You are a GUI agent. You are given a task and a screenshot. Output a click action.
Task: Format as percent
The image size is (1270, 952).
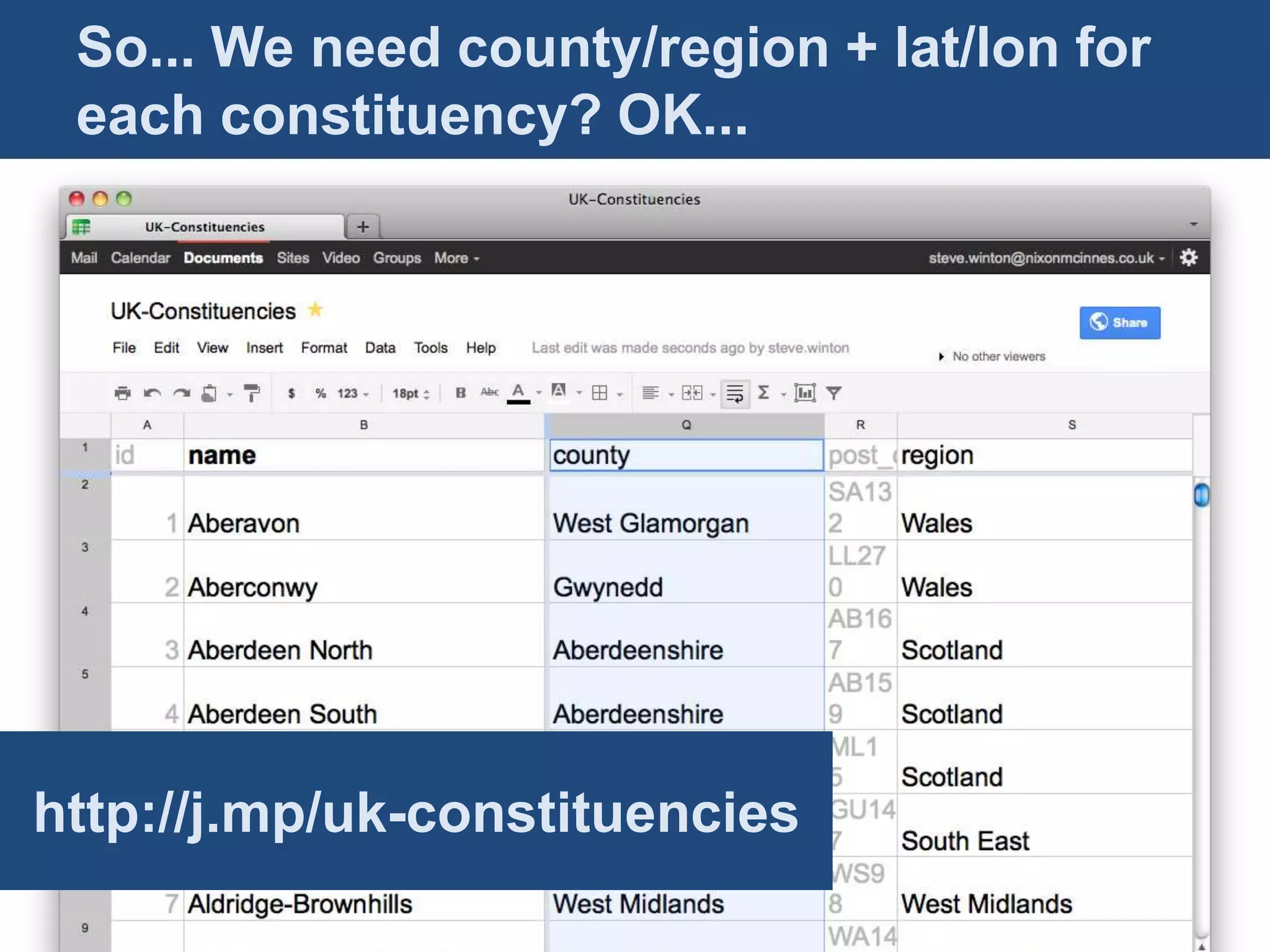tap(321, 393)
